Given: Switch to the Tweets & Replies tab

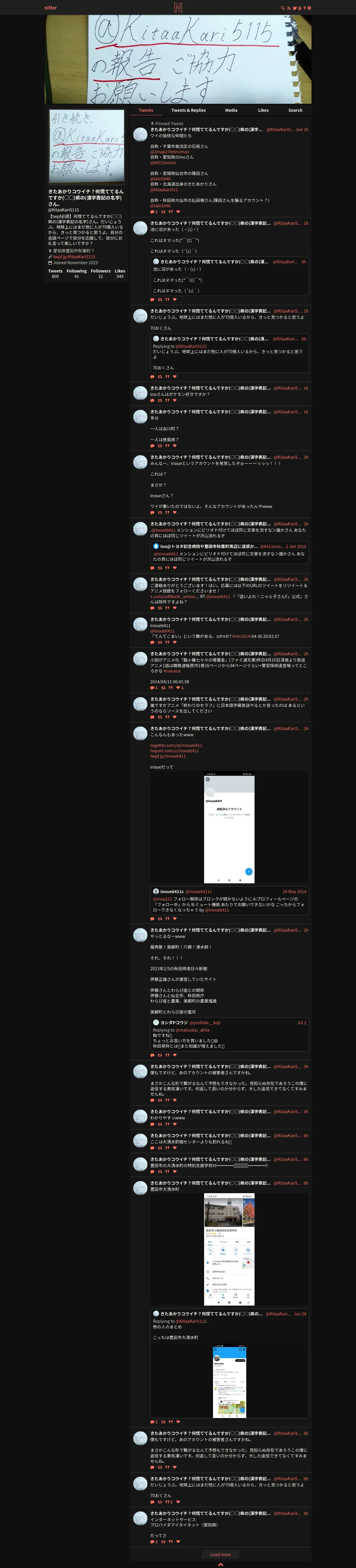Looking at the screenshot, I should 188,110.
